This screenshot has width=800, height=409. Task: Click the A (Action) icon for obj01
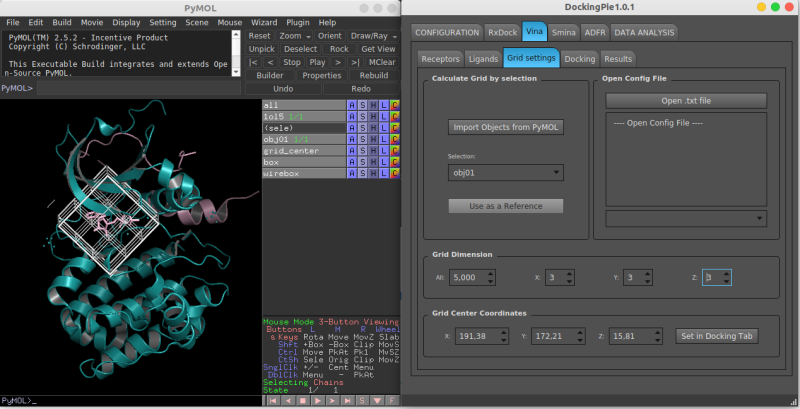click(x=351, y=139)
